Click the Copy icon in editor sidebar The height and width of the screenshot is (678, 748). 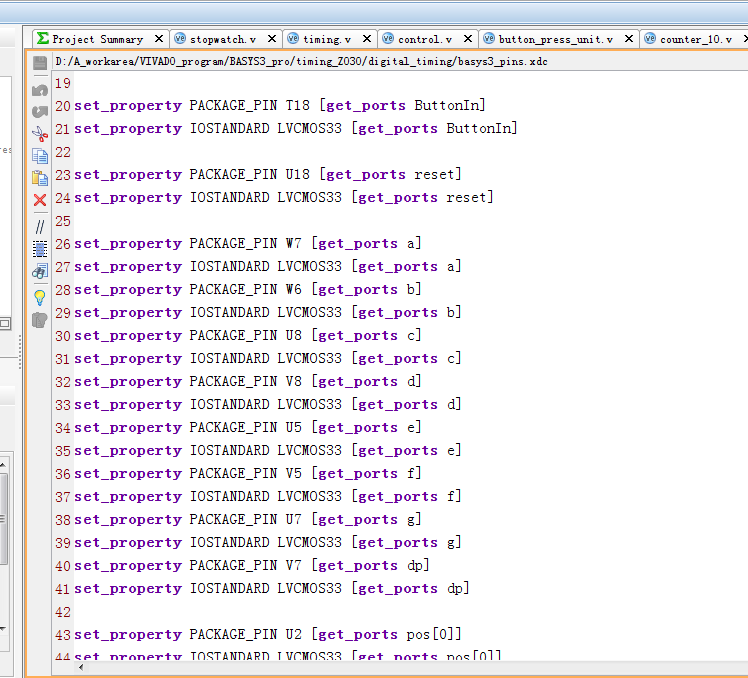(x=40, y=156)
